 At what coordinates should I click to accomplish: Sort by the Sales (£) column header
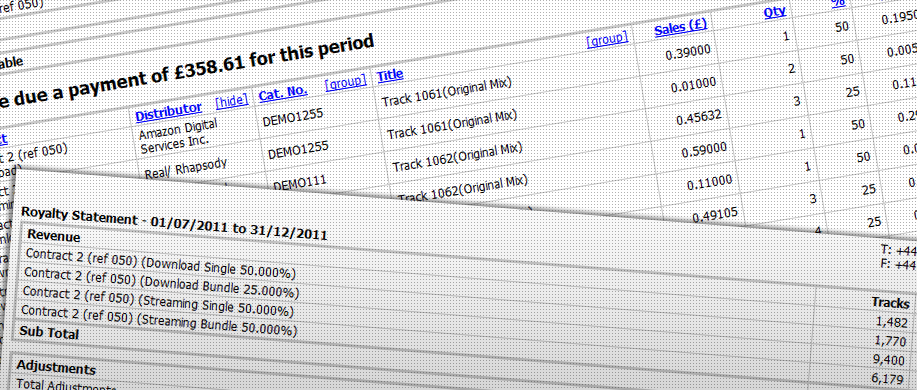click(680, 27)
